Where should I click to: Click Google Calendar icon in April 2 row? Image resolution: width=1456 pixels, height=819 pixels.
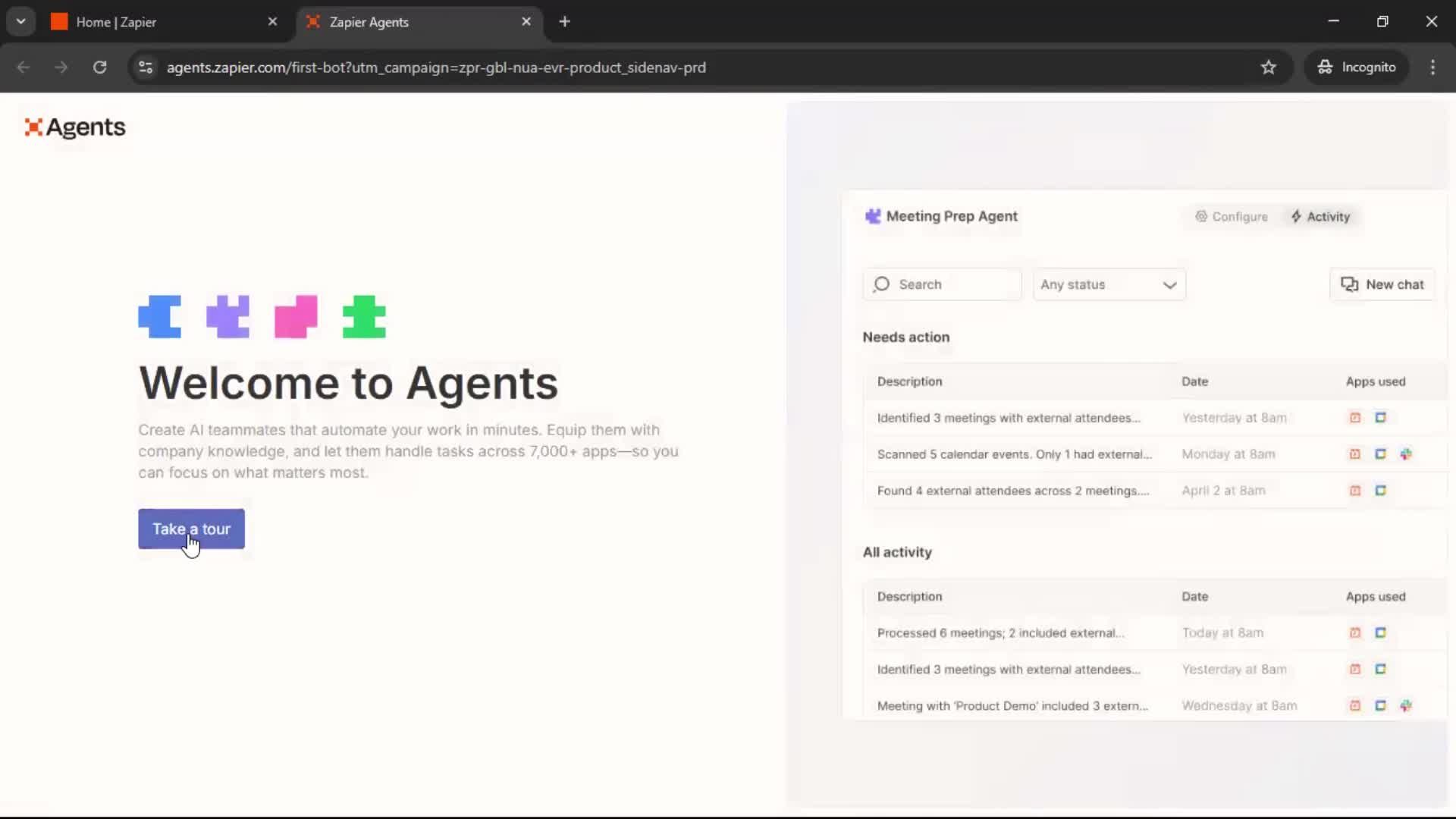coord(1380,491)
